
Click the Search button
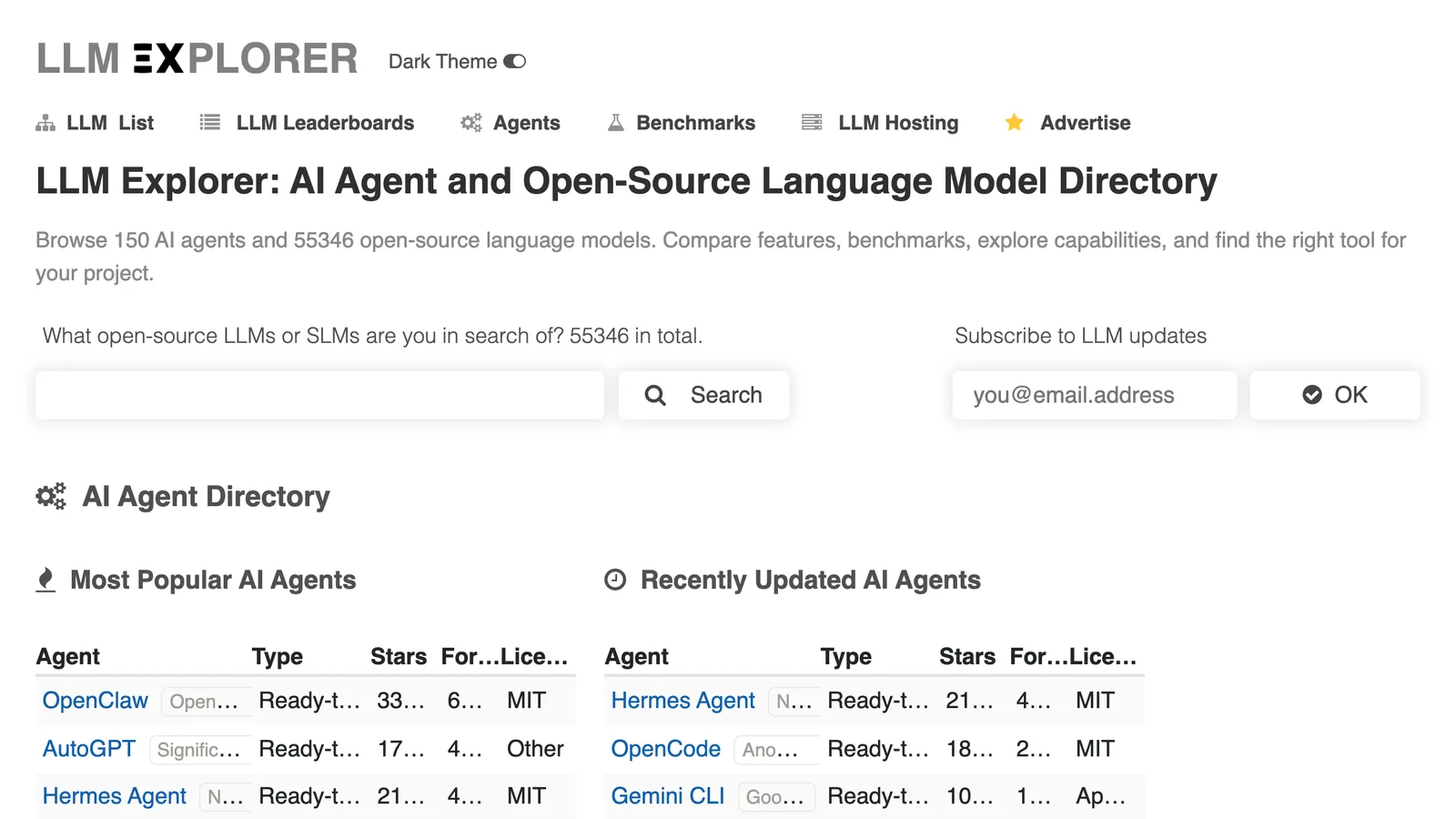click(x=703, y=395)
